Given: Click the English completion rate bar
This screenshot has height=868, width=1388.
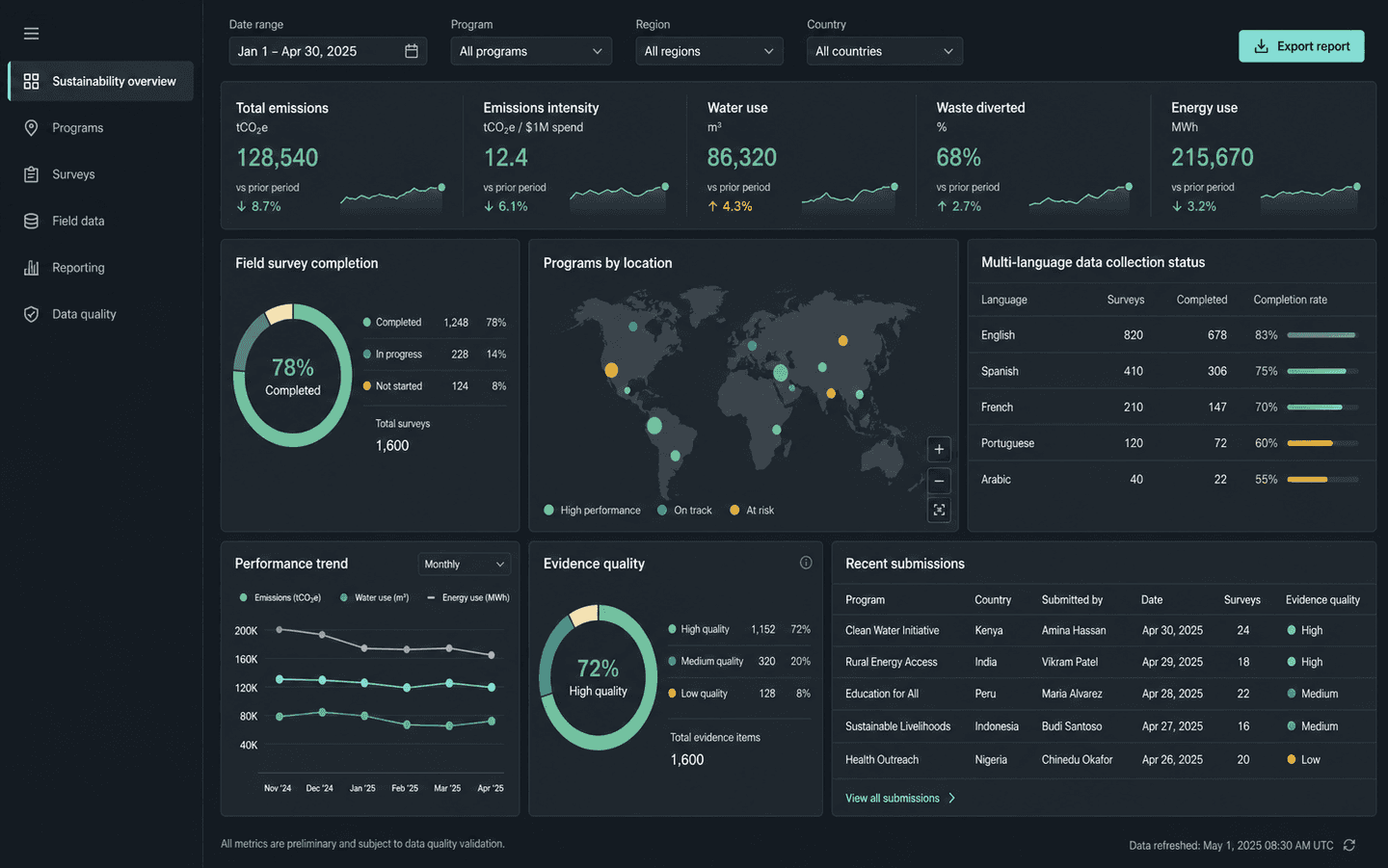Looking at the screenshot, I should (1322, 335).
